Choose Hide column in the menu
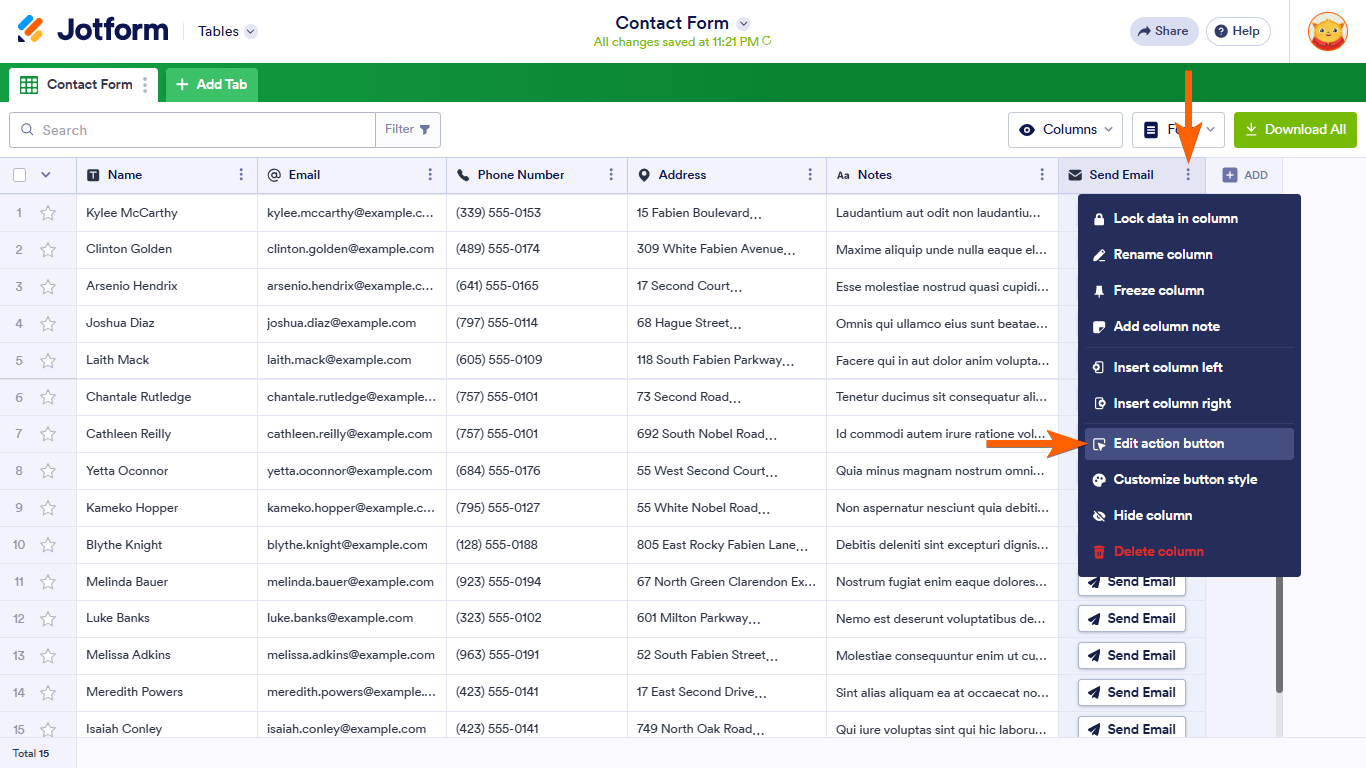 [x=1152, y=516]
